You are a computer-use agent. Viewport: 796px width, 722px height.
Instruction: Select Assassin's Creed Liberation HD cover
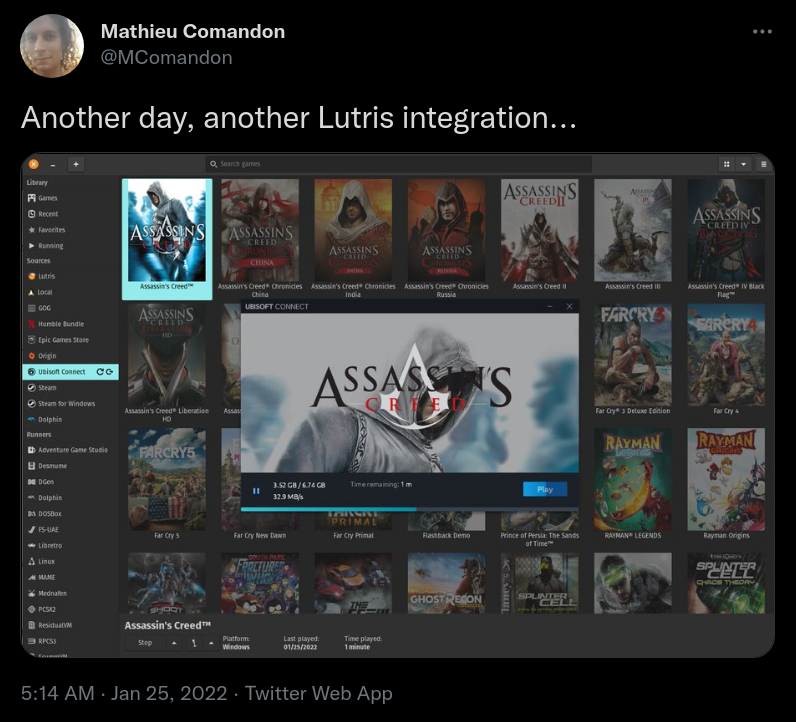[167, 354]
